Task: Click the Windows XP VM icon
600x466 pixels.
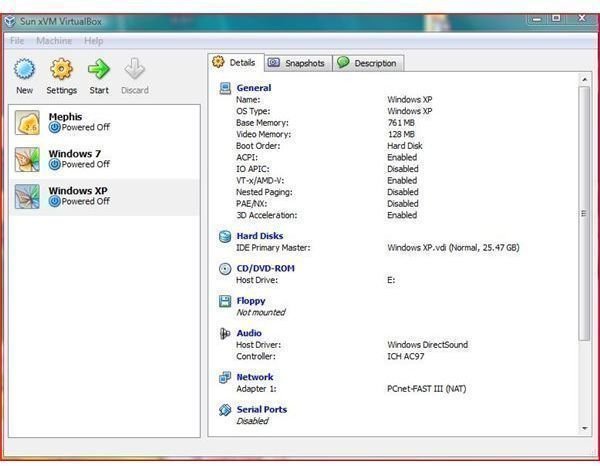Action: pyautogui.click(x=27, y=196)
